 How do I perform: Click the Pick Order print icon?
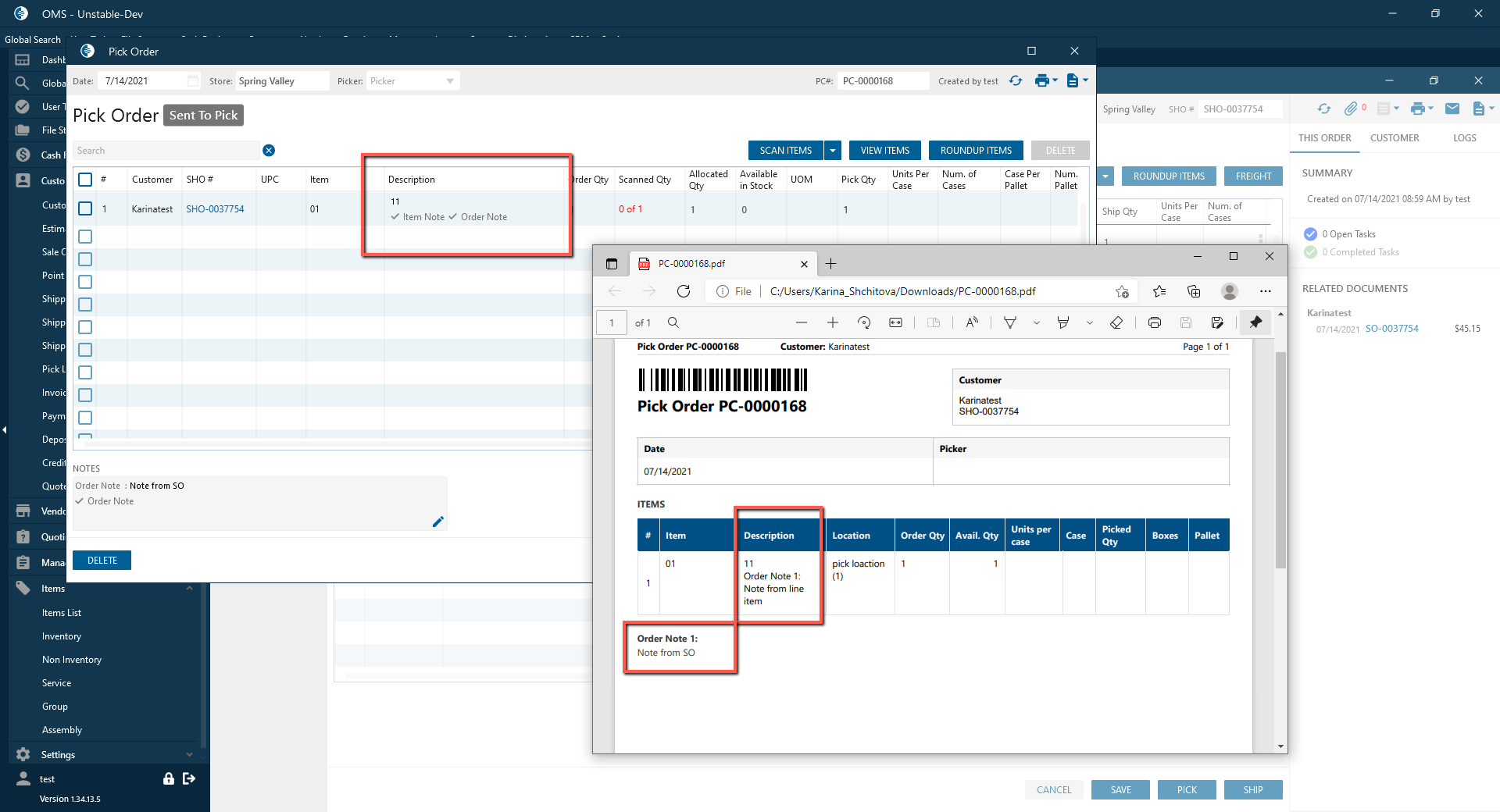(1041, 81)
